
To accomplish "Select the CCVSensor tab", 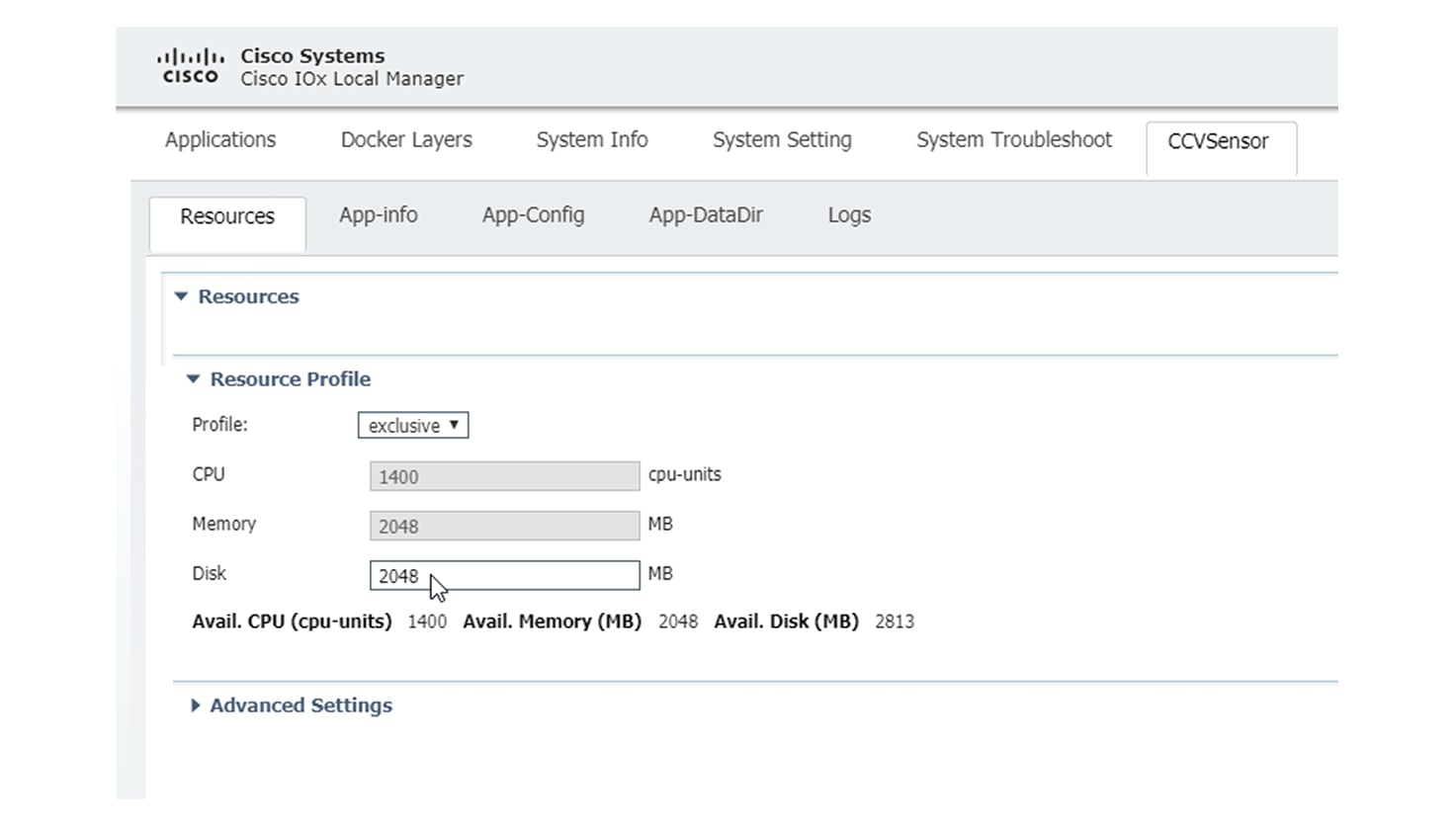I will tap(1221, 149).
